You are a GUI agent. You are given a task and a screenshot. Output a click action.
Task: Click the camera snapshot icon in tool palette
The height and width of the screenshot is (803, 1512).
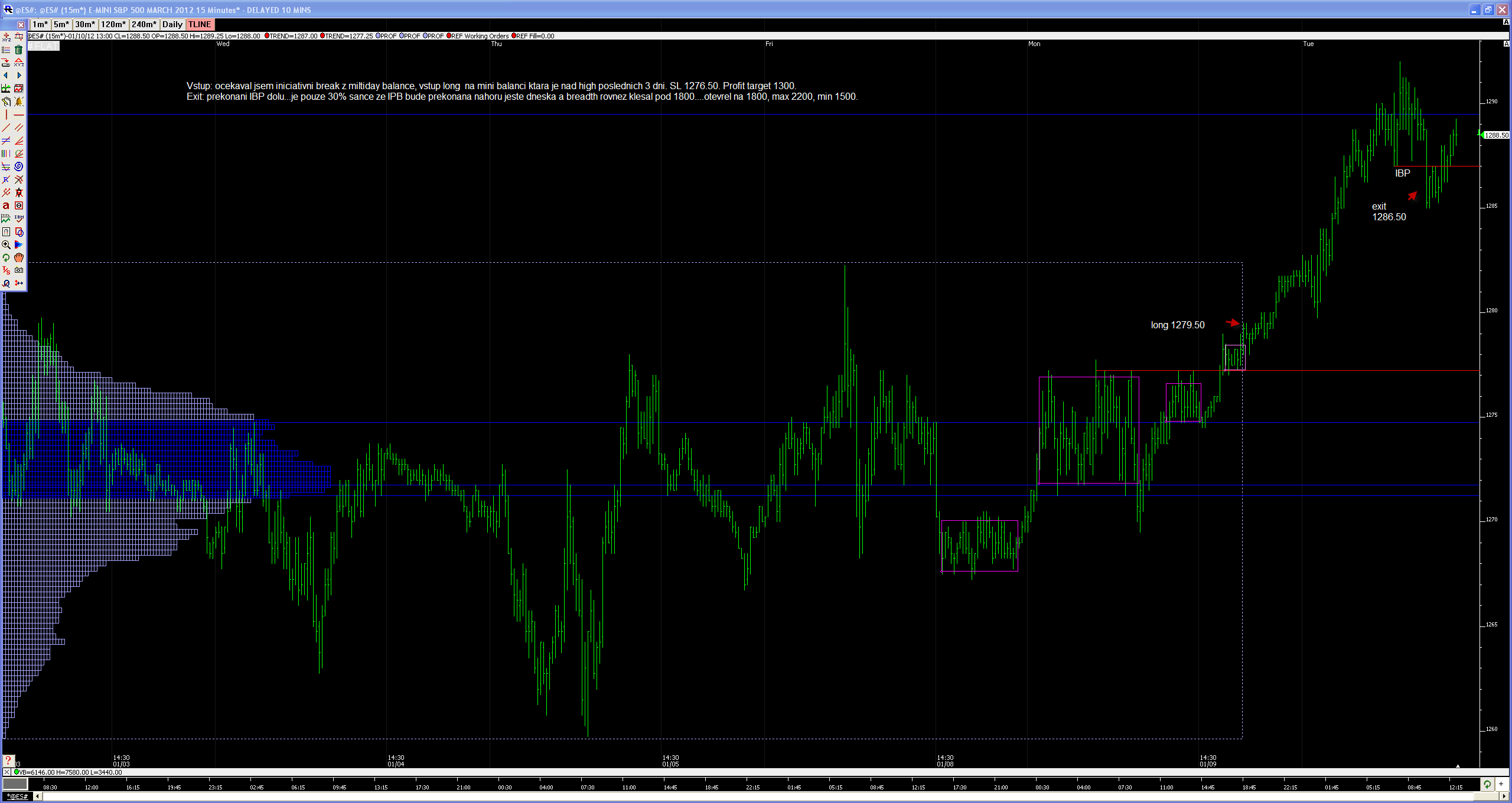[19, 270]
